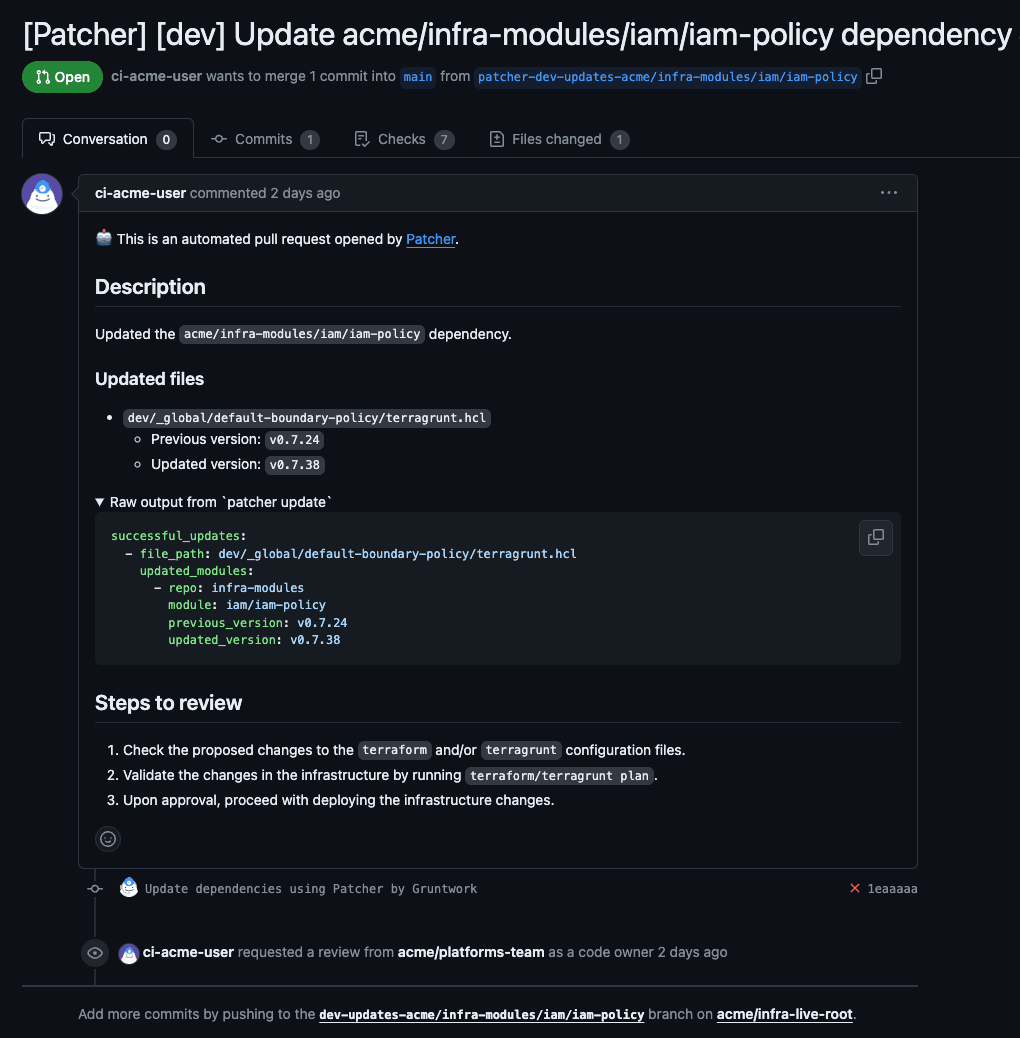The height and width of the screenshot is (1038, 1020).
Task: Click the review-request eye icon
Action: point(95,953)
